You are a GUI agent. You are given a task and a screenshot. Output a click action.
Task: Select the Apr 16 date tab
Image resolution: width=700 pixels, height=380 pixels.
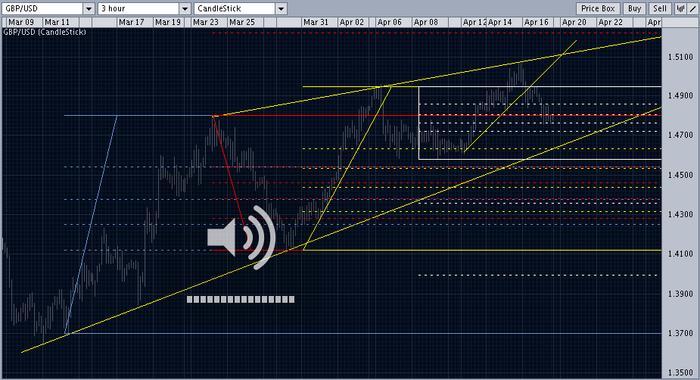(536, 22)
